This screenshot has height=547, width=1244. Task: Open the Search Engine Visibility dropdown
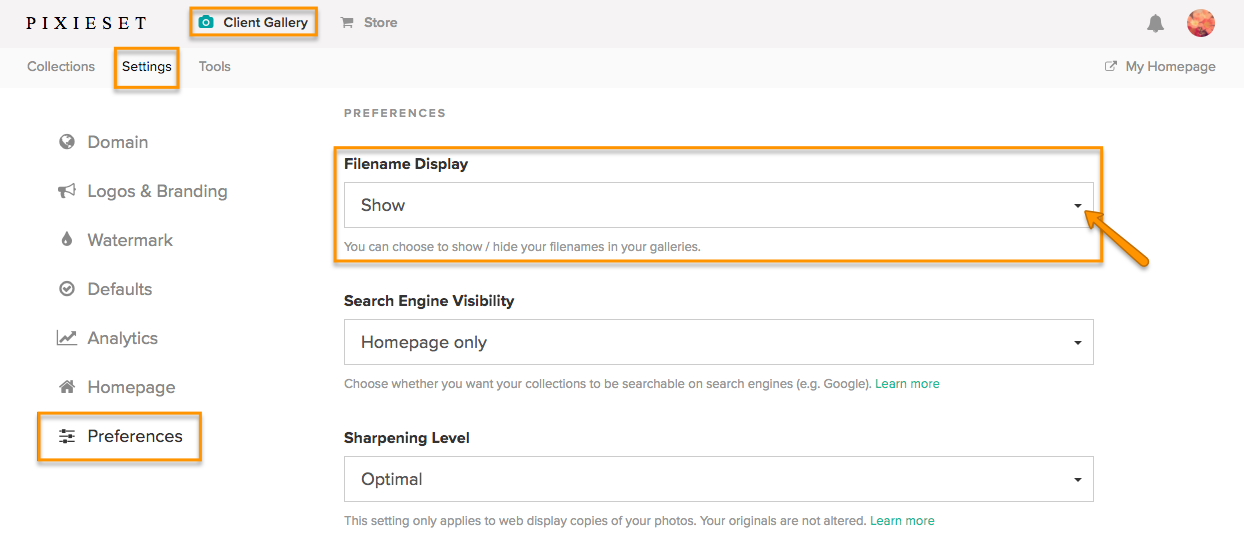click(718, 342)
